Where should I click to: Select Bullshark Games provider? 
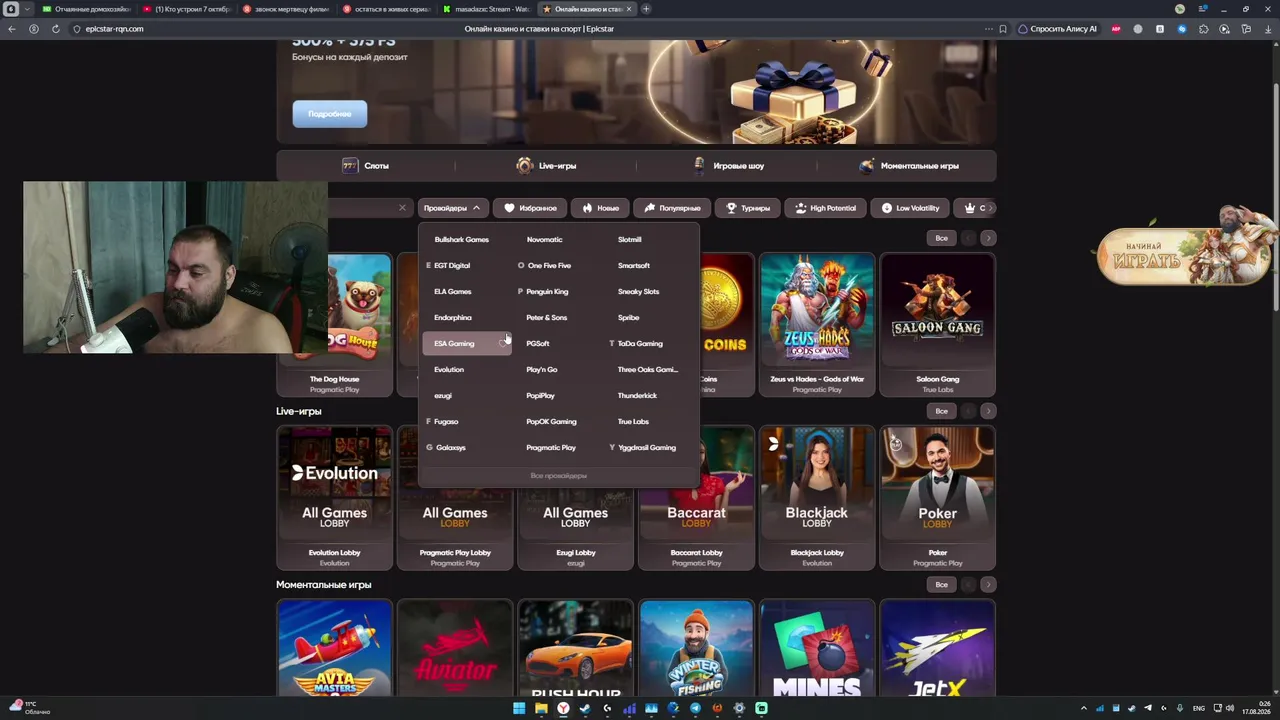[x=462, y=240]
